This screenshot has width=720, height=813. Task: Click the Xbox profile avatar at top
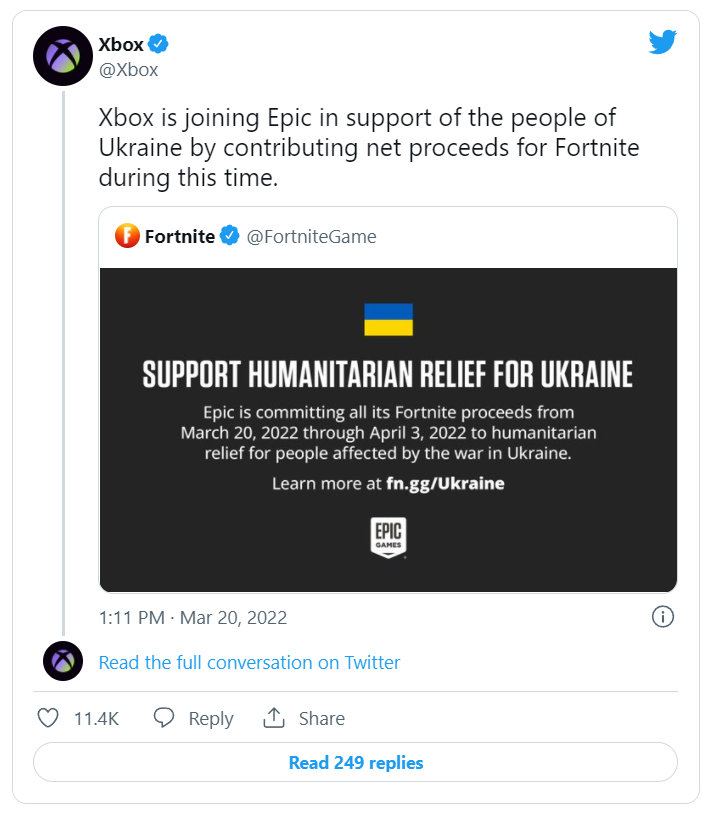pos(63,56)
